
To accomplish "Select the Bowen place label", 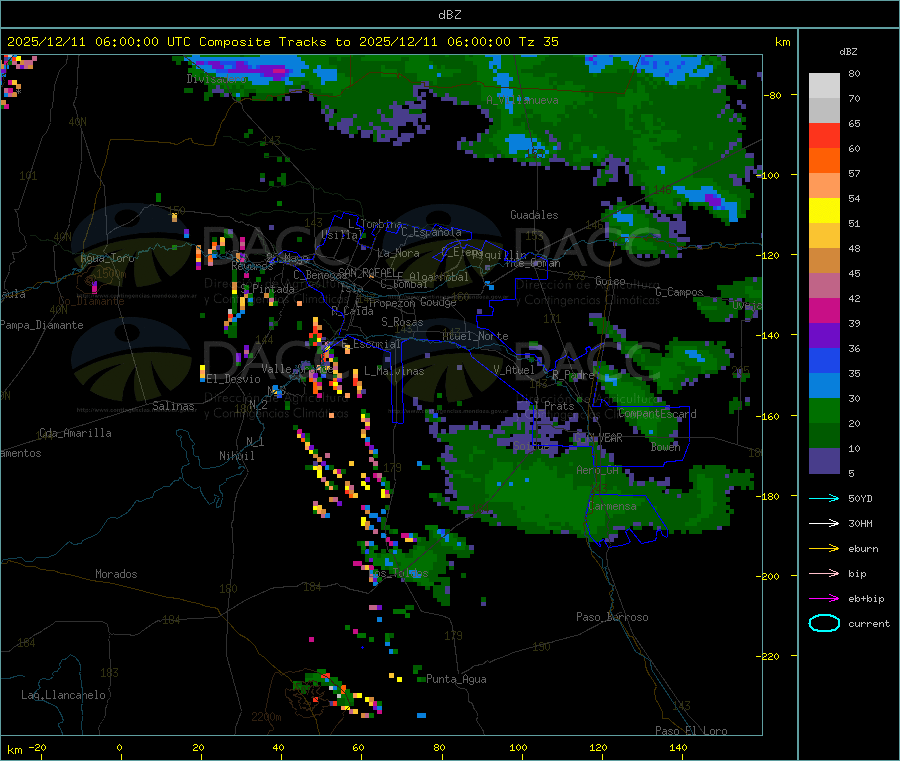I will pos(666,446).
